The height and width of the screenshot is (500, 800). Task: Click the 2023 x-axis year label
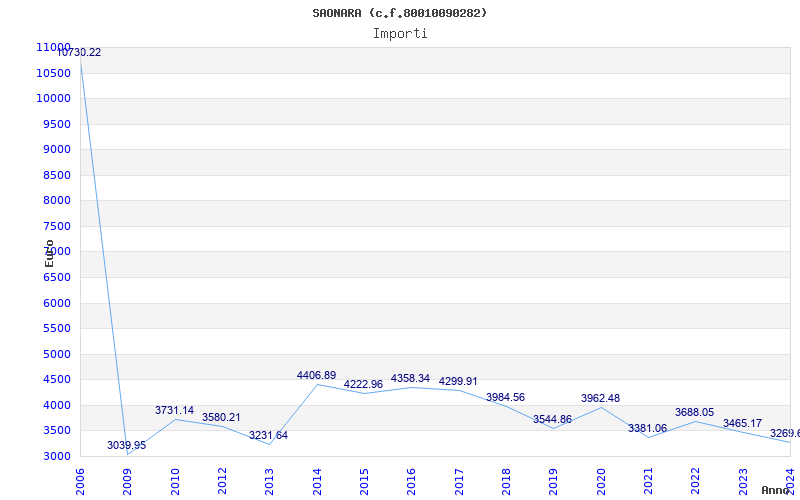[x=743, y=482]
